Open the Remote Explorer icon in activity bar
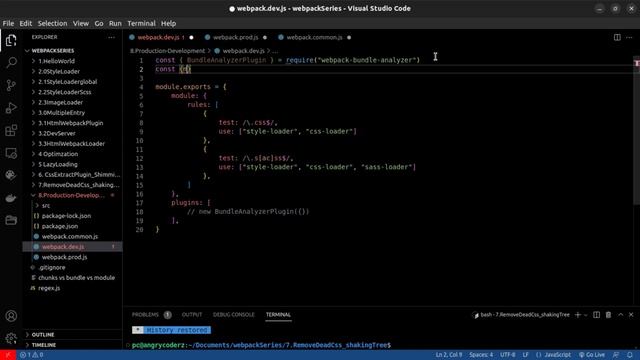The width and height of the screenshot is (640, 360). 11,153
